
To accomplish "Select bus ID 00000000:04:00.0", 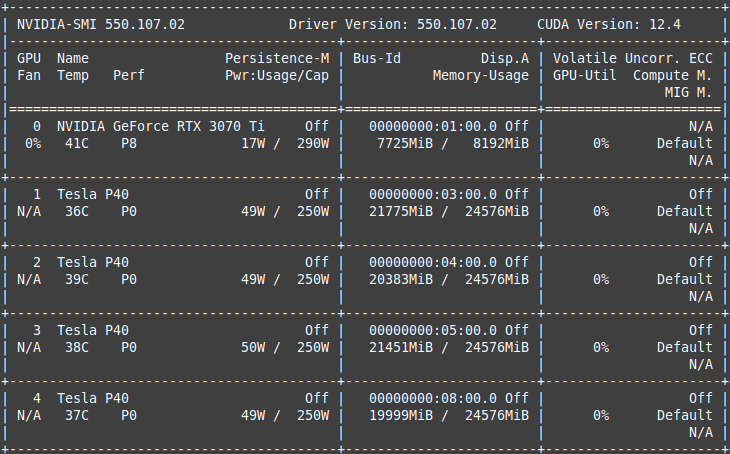I will (433, 262).
